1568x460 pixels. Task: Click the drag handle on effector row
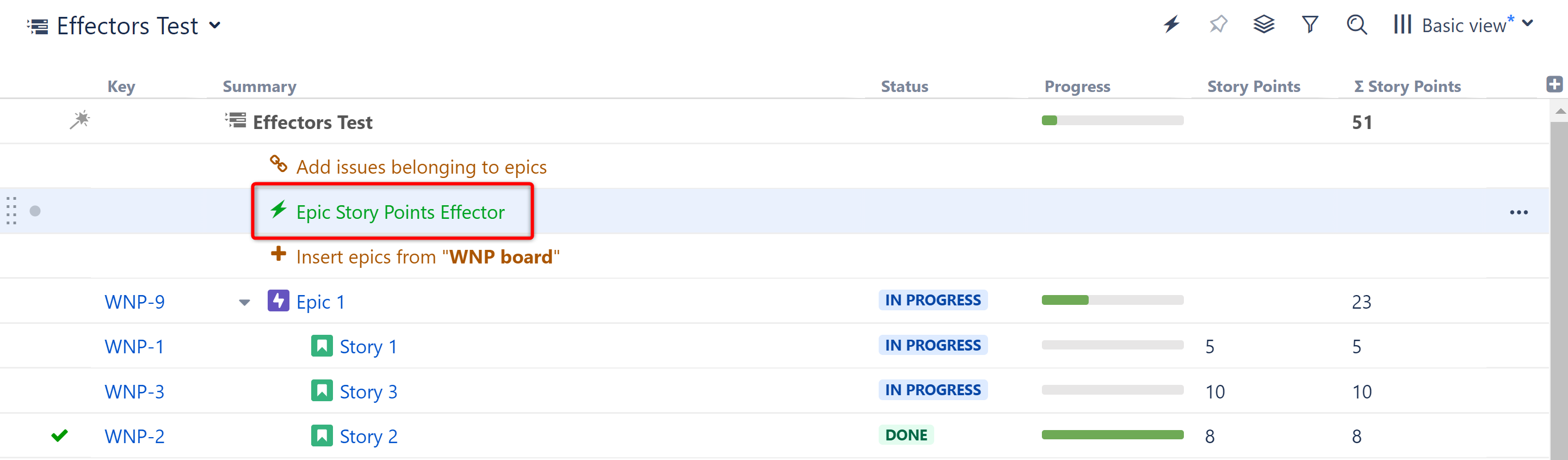click(x=11, y=211)
